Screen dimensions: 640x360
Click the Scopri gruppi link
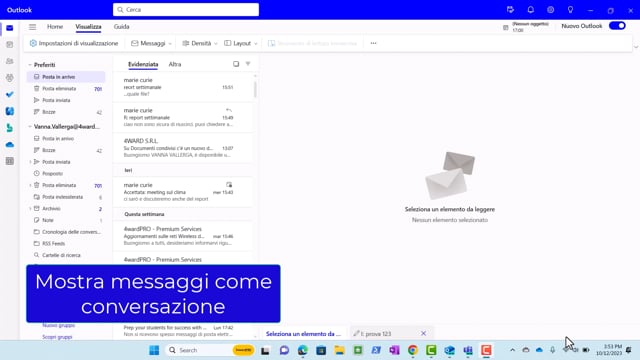tap(57, 337)
